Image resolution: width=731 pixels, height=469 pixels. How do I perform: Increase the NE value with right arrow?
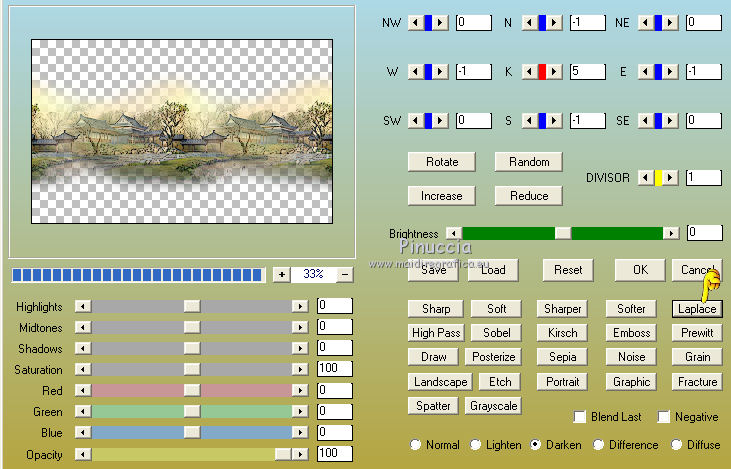(670, 22)
